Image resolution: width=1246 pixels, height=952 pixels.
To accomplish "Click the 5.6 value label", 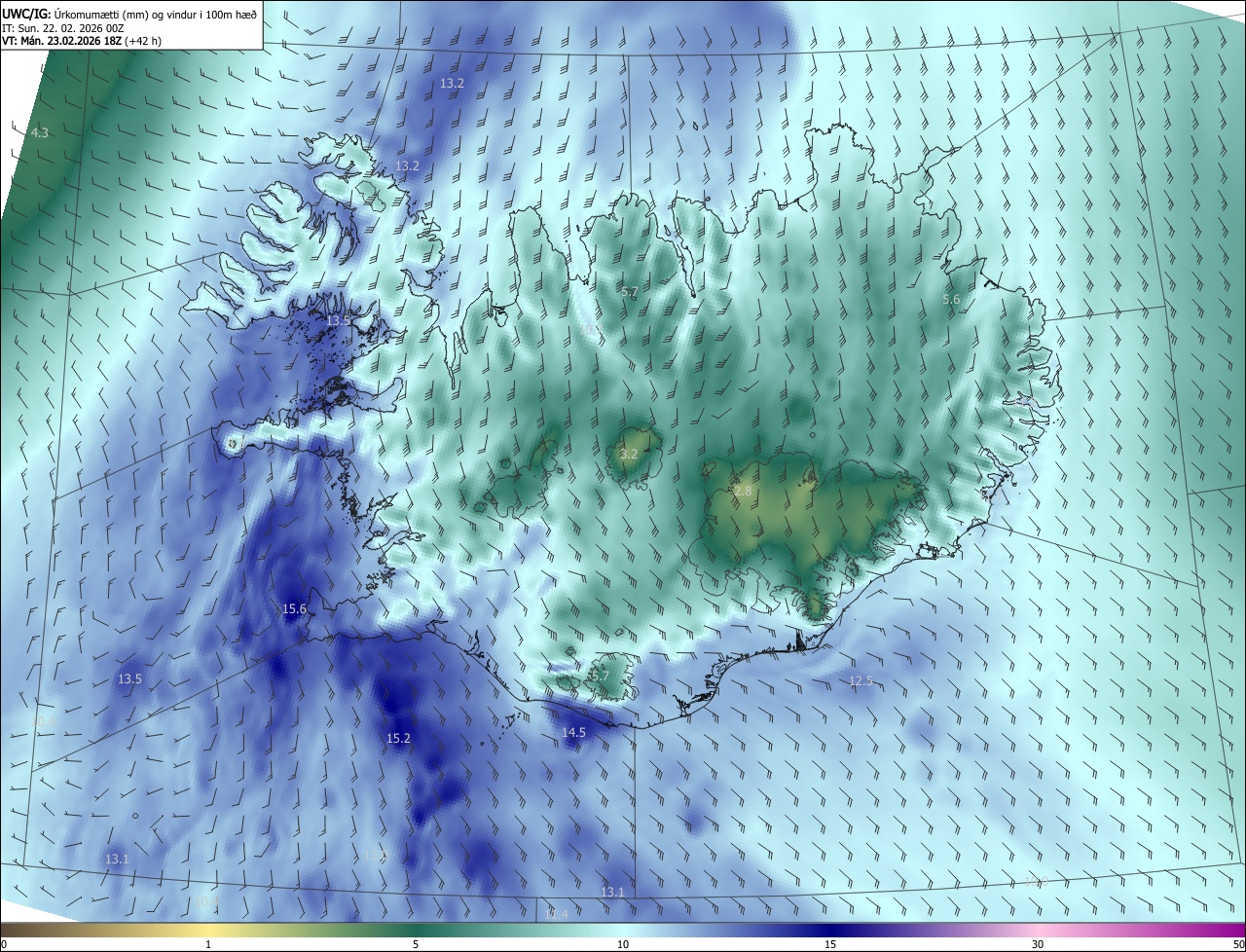I will [951, 300].
